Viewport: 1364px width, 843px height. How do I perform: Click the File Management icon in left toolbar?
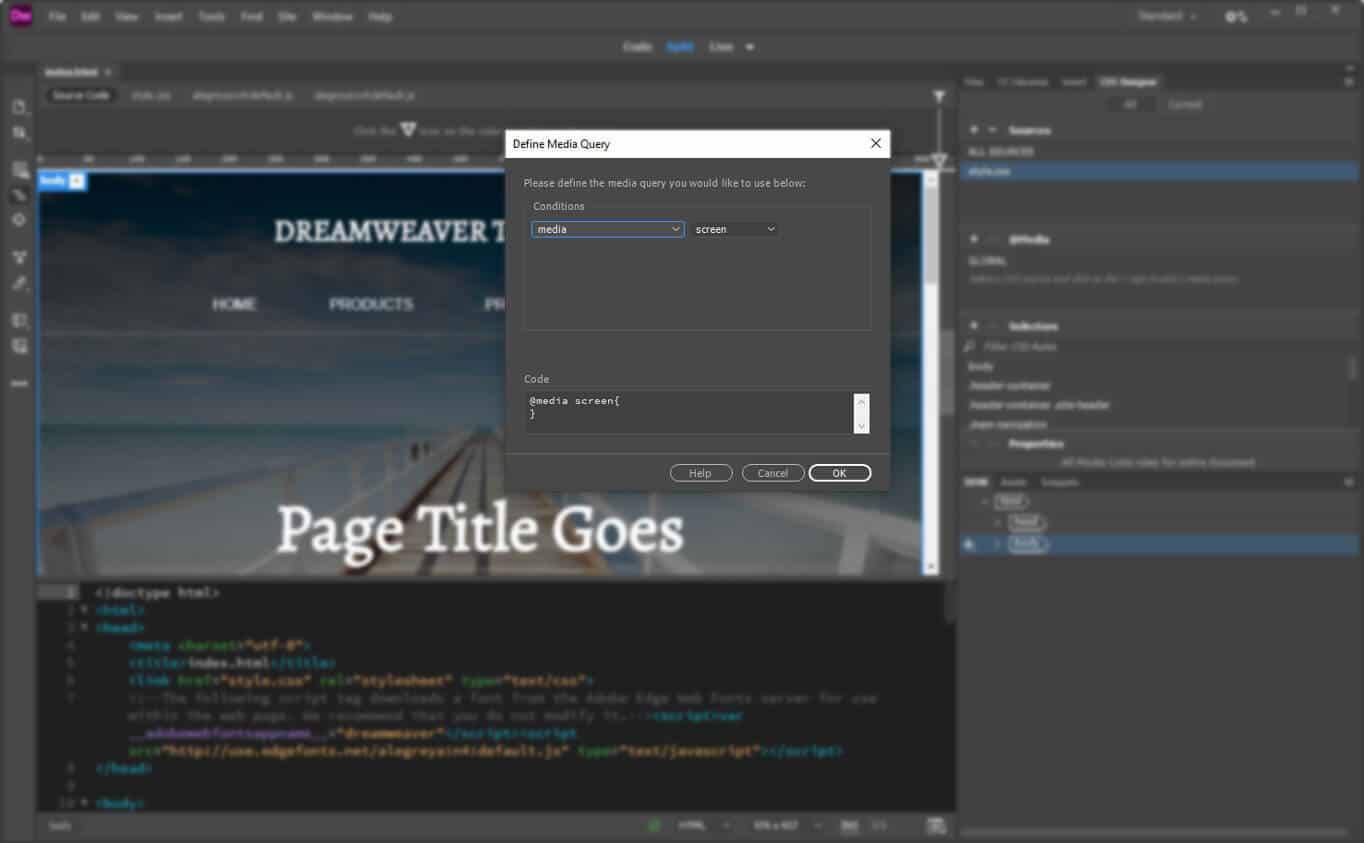pyautogui.click(x=19, y=133)
